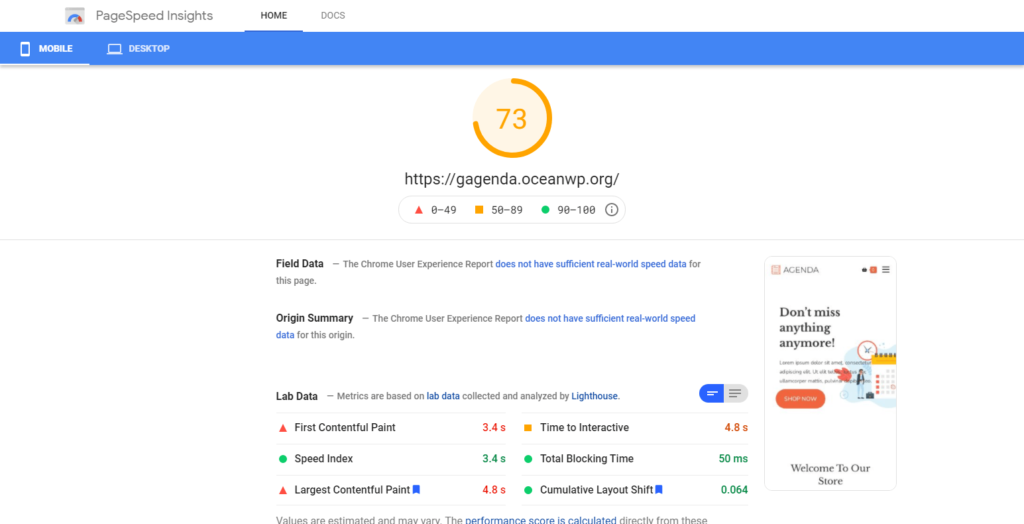Click the score 73 gauge
Image resolution: width=1024 pixels, height=524 pixels.
point(512,118)
